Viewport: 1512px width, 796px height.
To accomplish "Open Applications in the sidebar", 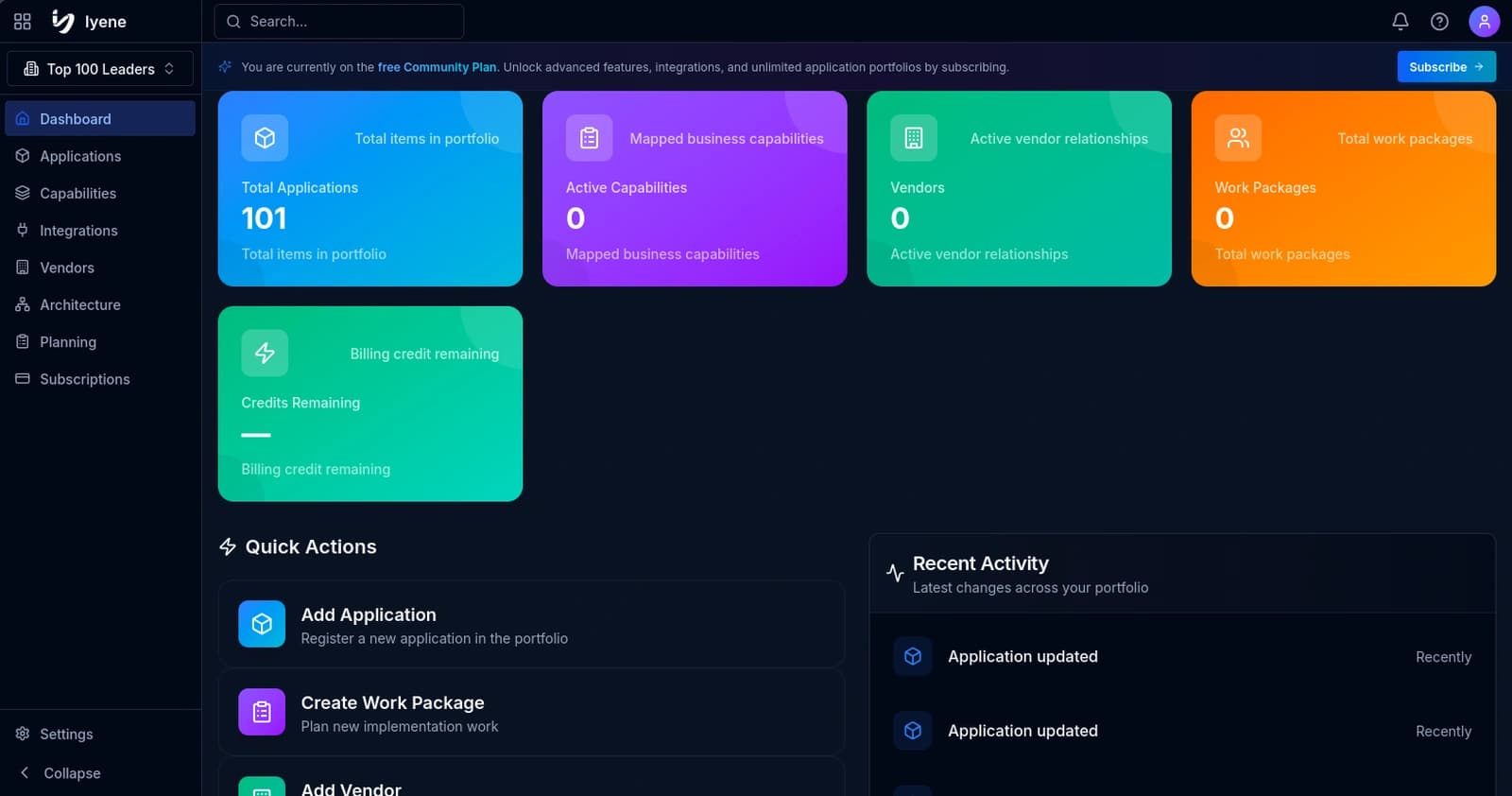I will click(x=100, y=156).
